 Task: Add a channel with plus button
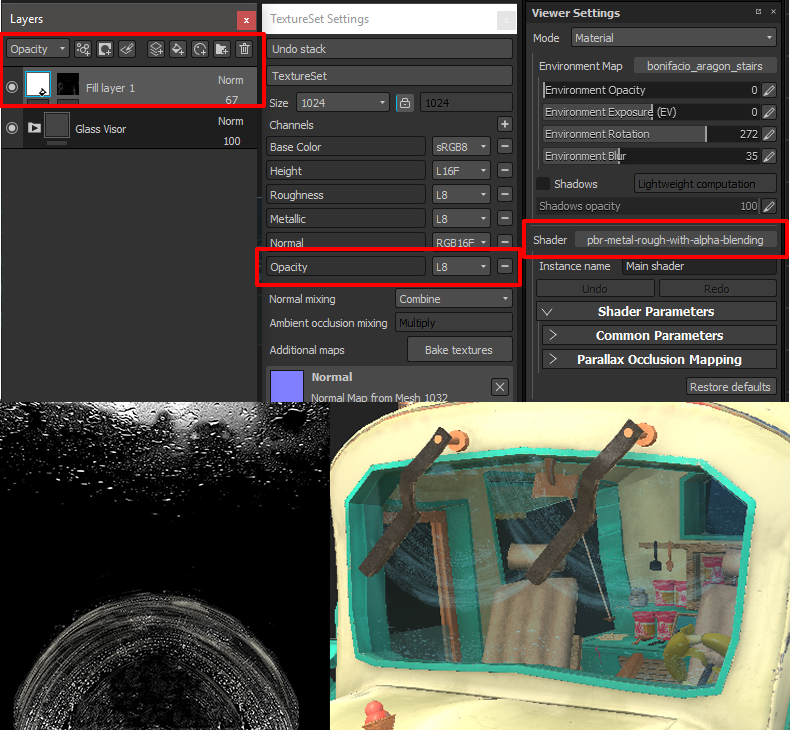point(505,124)
